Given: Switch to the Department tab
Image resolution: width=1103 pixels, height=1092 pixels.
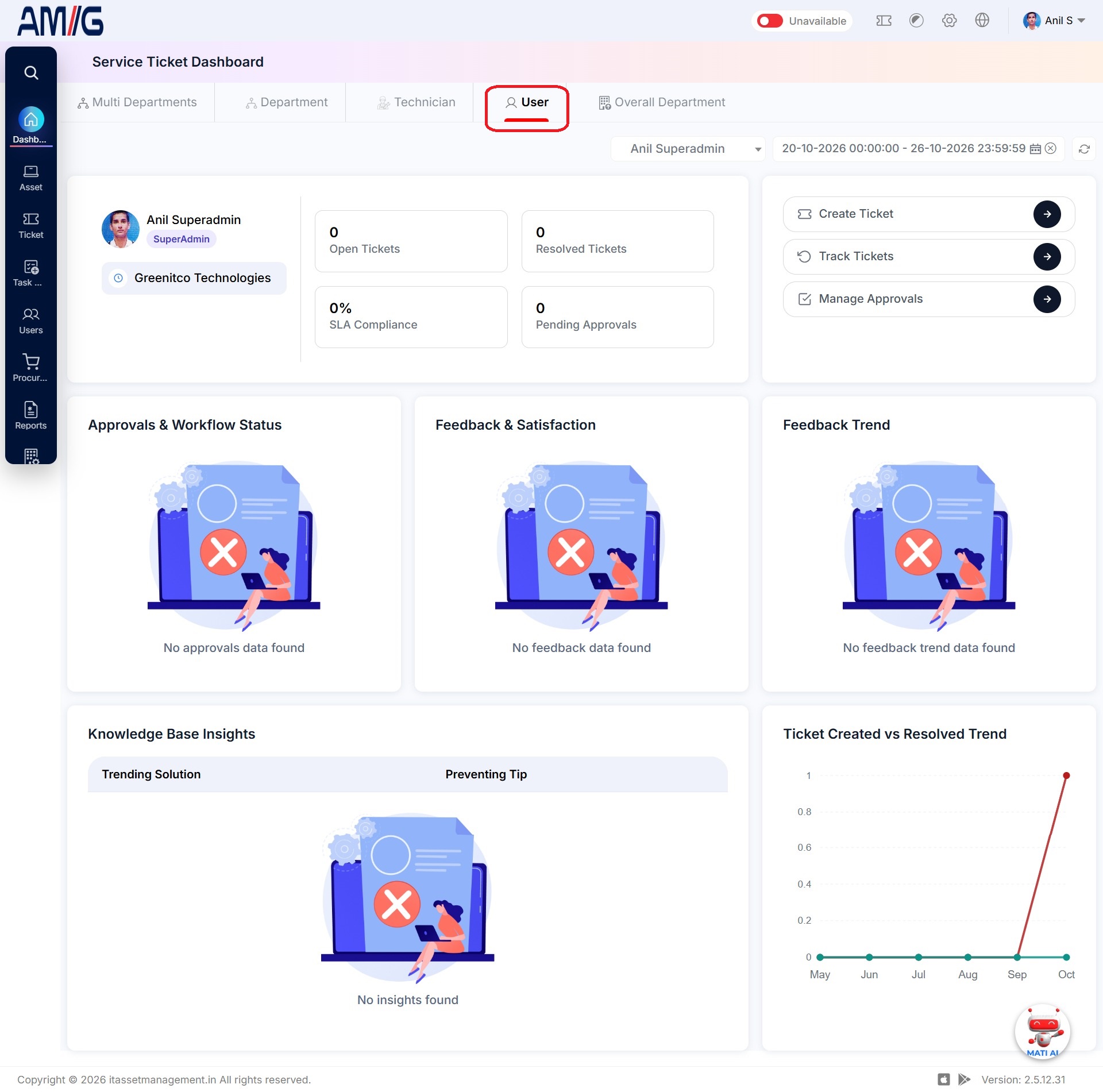Looking at the screenshot, I should point(287,102).
